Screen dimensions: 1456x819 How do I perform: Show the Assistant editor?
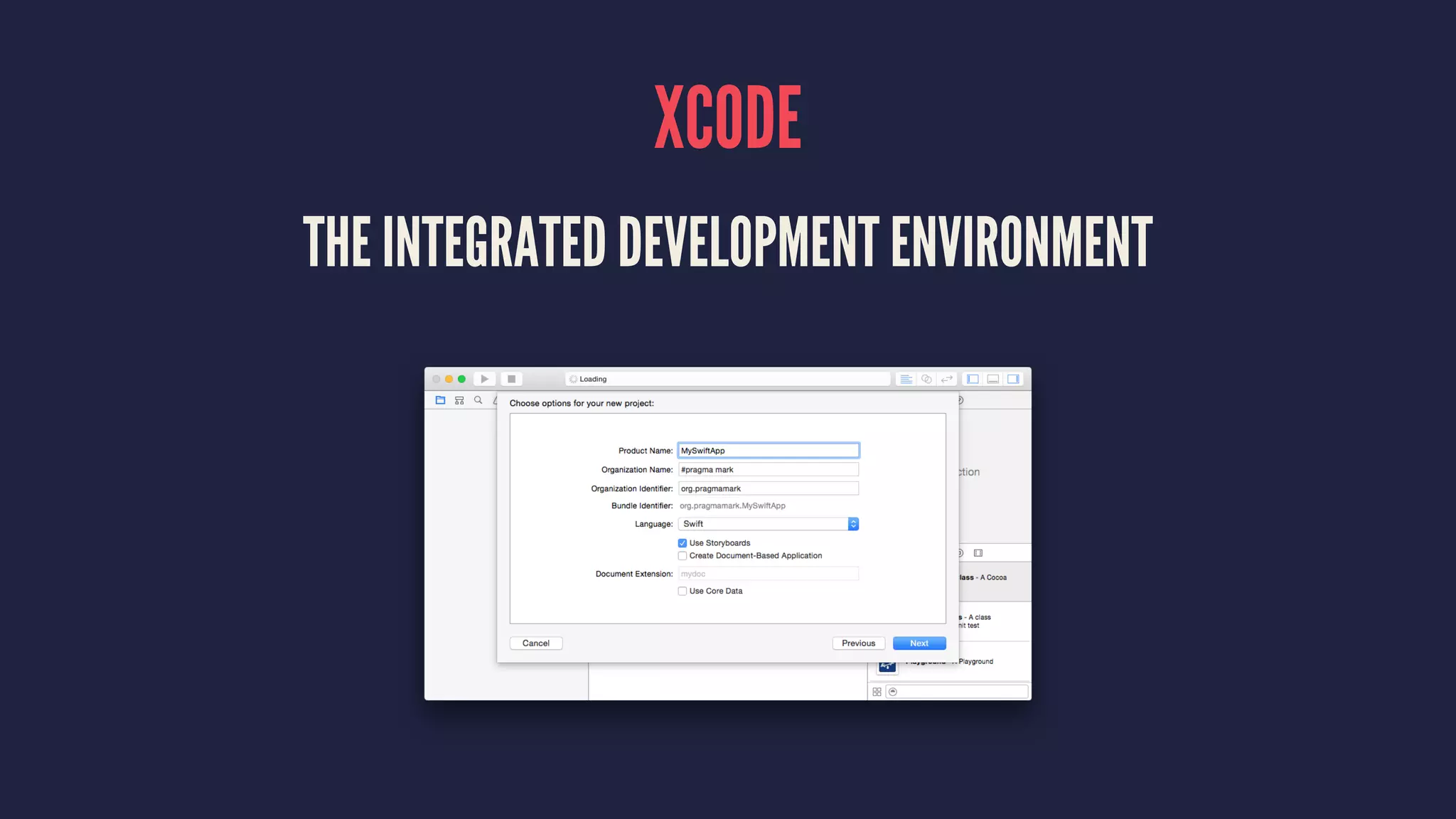(926, 379)
